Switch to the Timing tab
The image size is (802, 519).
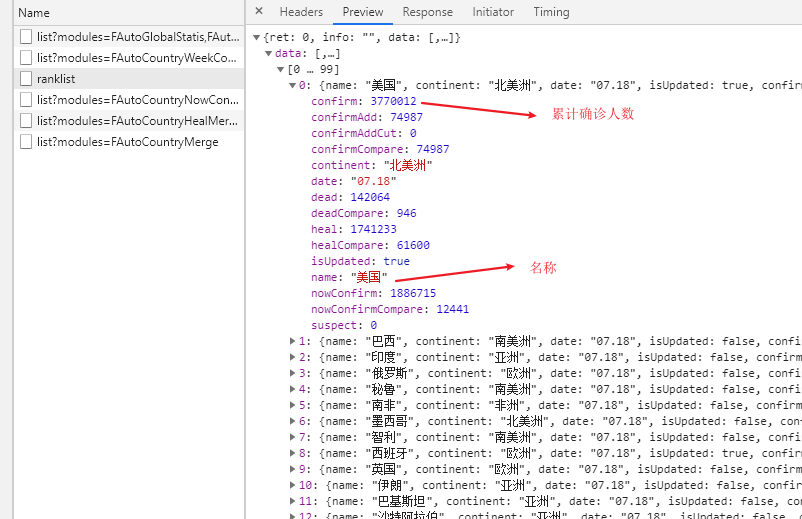pyautogui.click(x=551, y=12)
